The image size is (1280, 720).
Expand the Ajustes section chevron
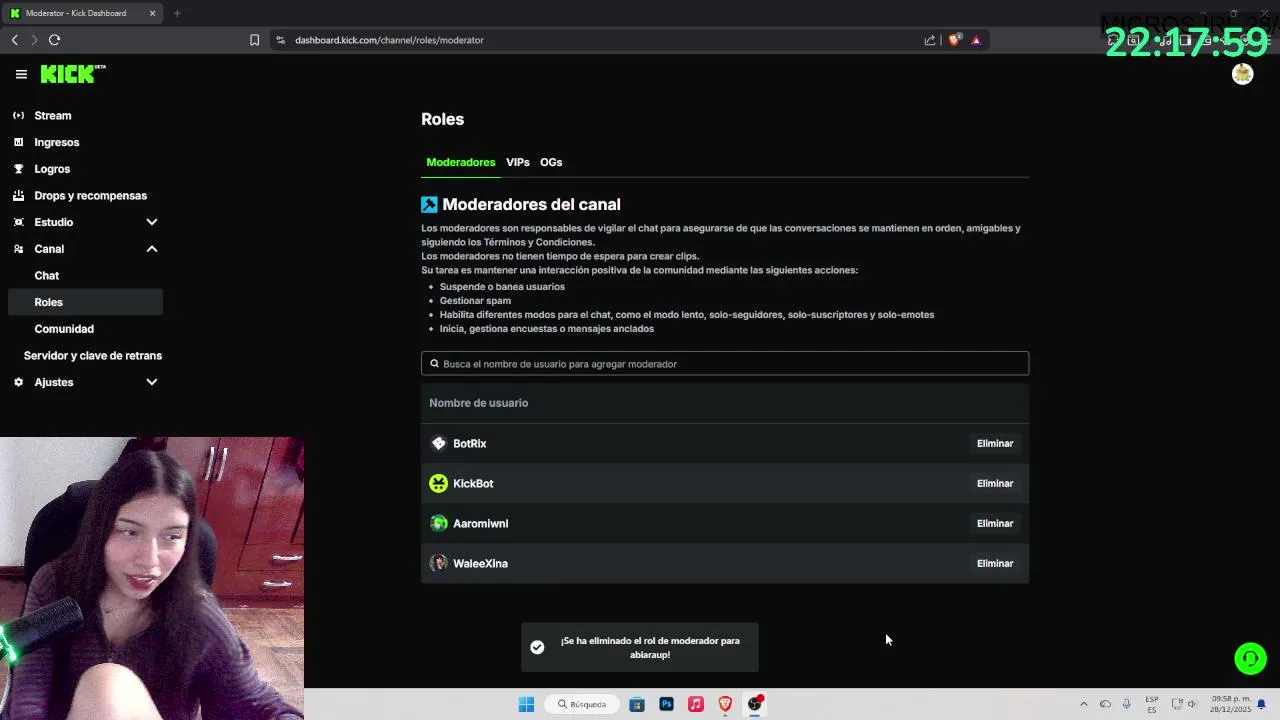(x=152, y=382)
